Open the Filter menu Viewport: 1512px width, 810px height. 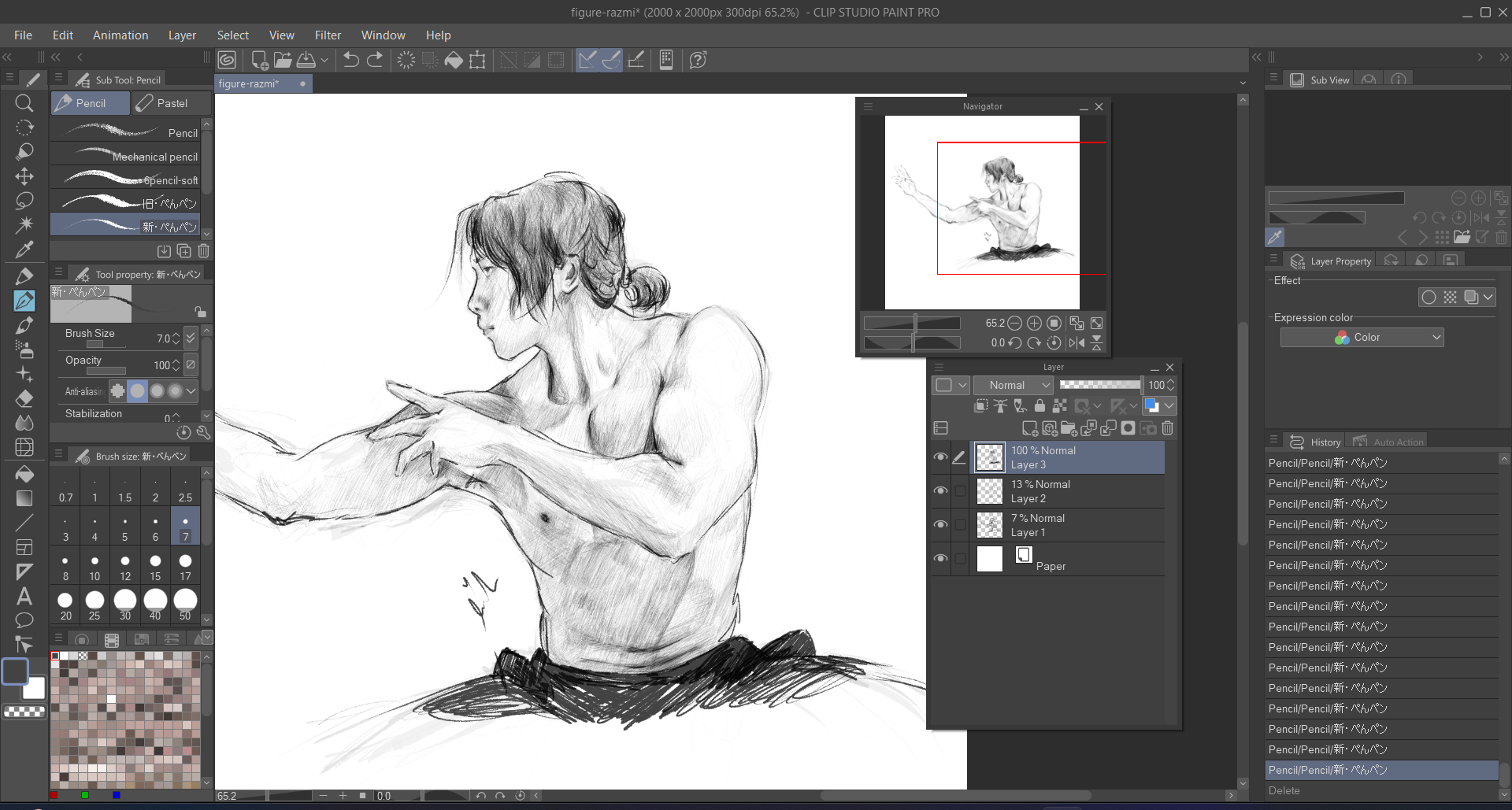(328, 35)
